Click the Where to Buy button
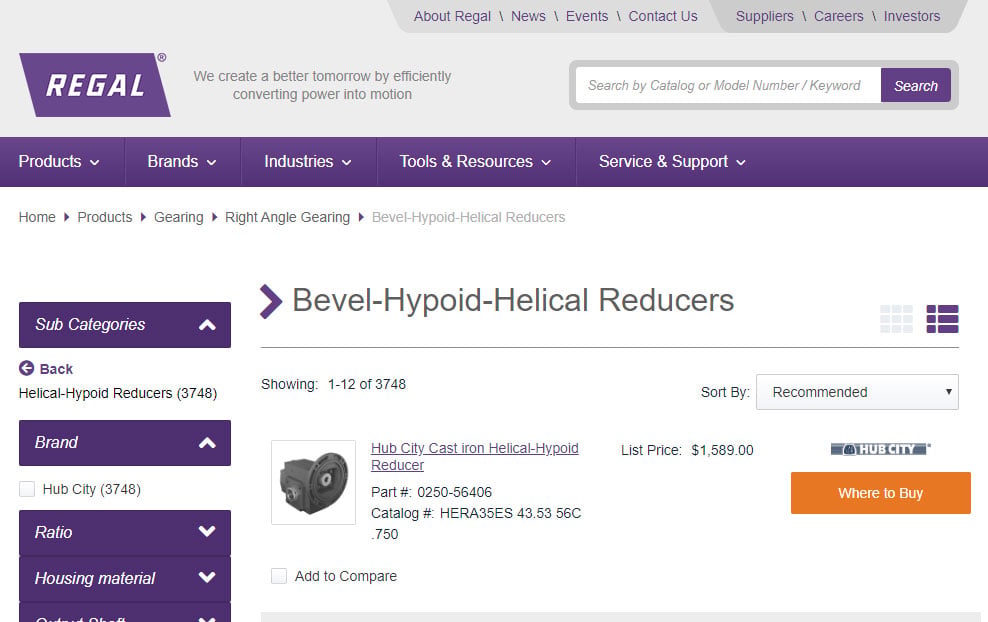The height and width of the screenshot is (622, 988). coord(880,493)
